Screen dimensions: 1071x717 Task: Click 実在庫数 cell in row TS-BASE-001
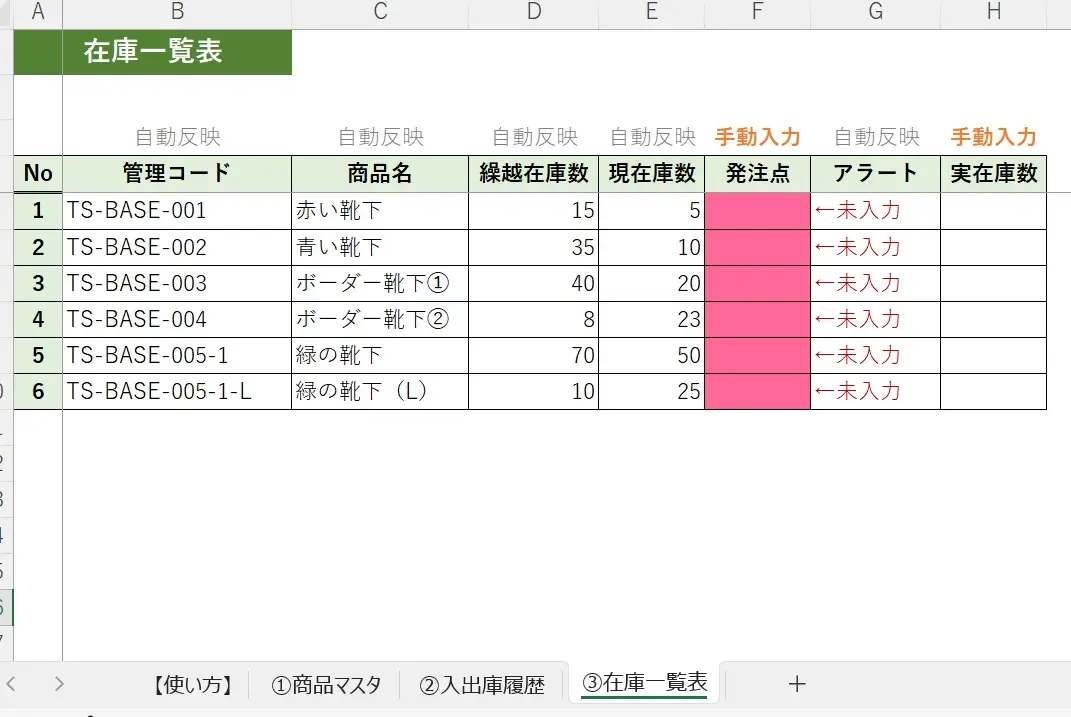point(994,211)
